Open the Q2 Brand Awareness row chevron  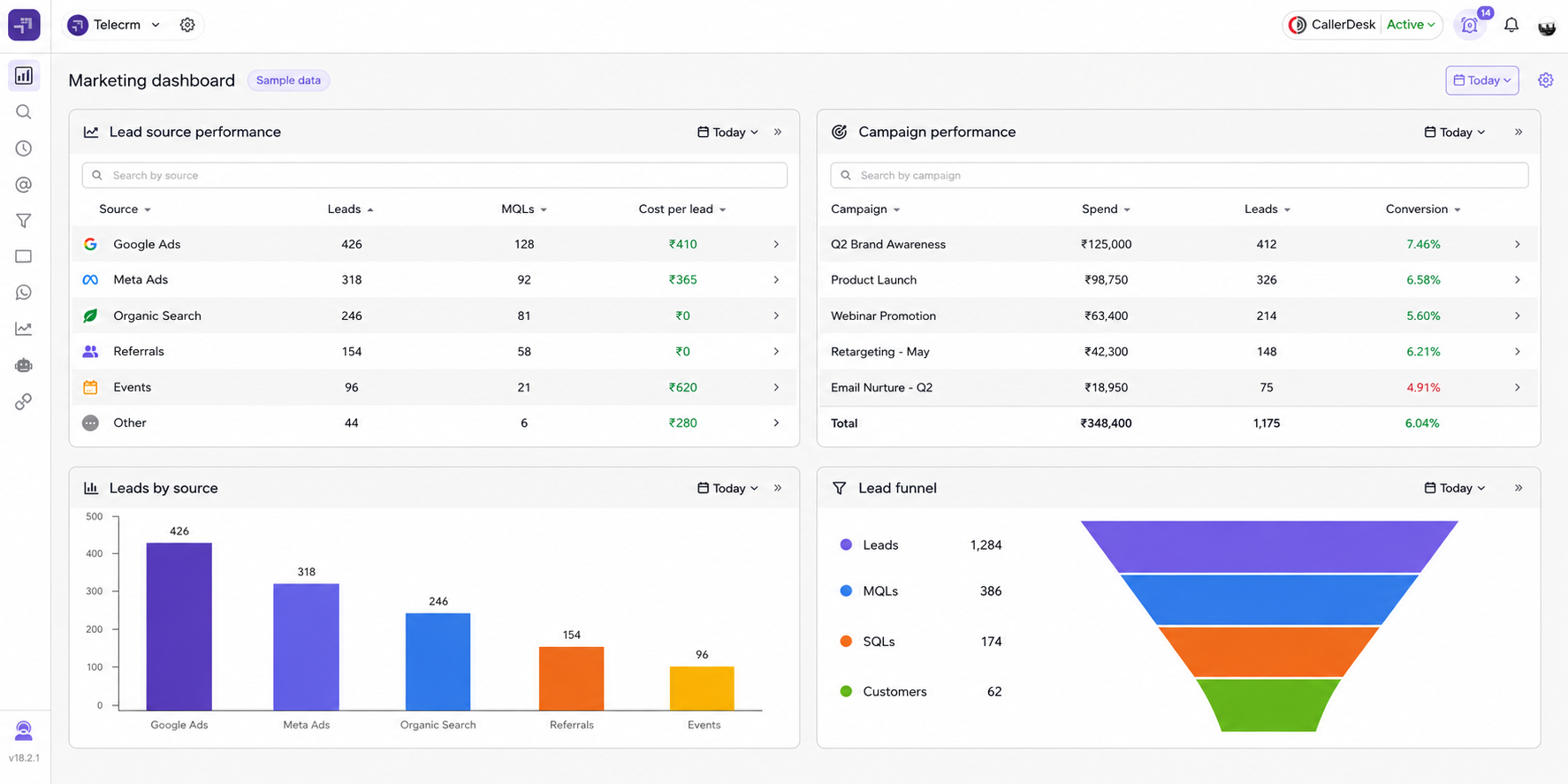pyautogui.click(x=1517, y=244)
